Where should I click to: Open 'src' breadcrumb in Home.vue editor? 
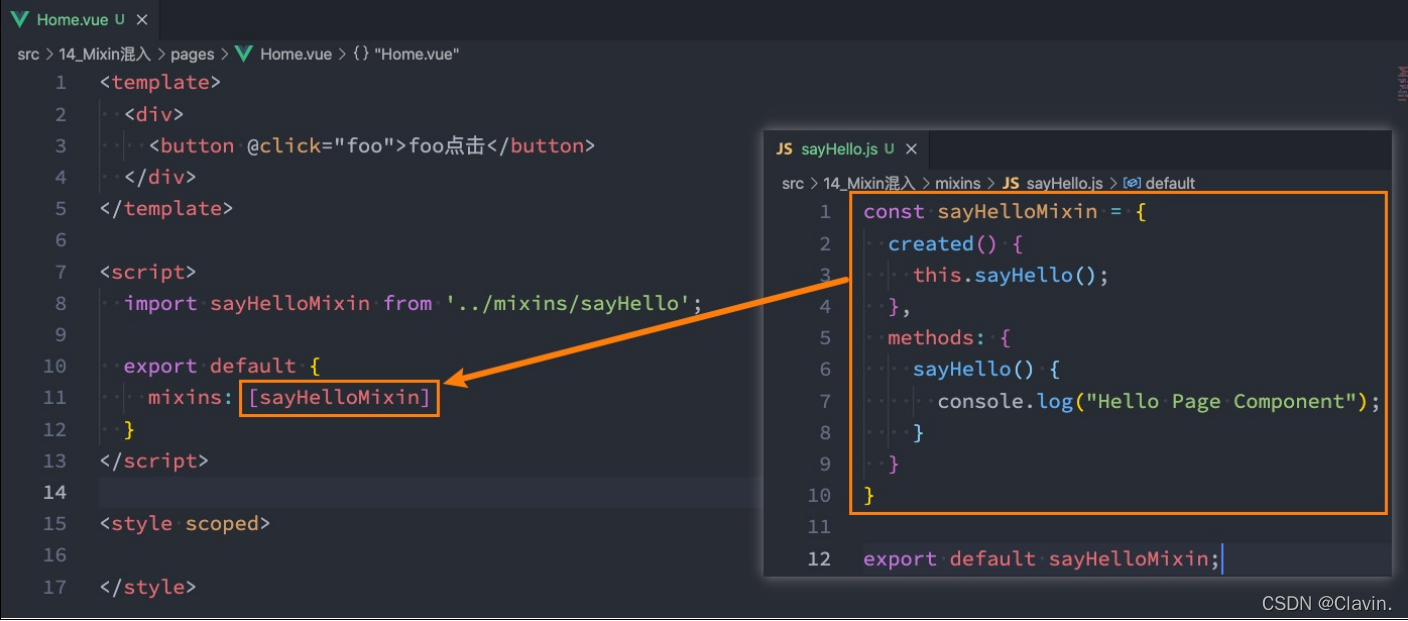pos(27,54)
